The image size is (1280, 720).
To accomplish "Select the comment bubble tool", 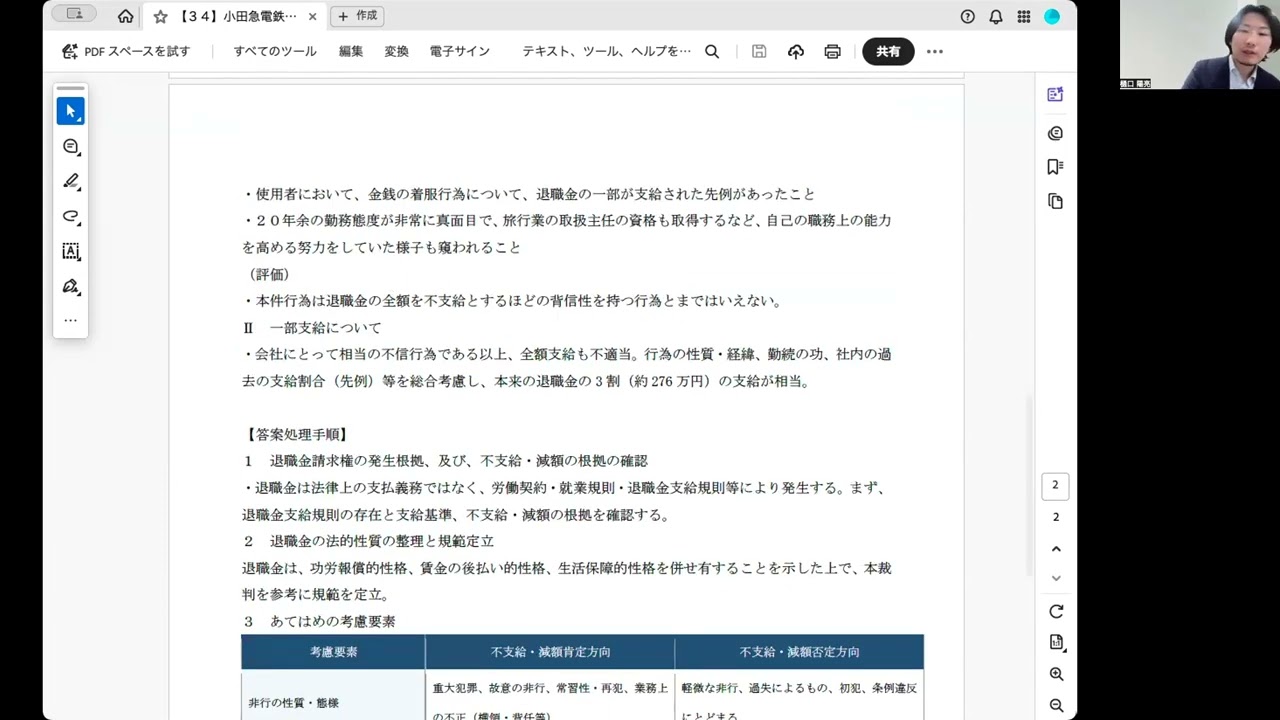I will pos(70,146).
